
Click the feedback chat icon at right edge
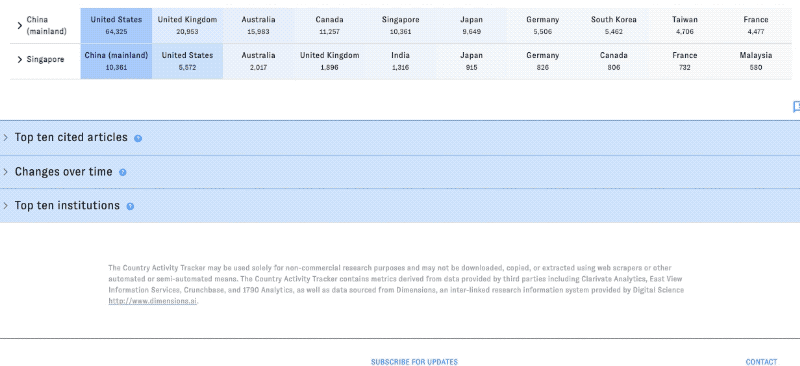[796, 106]
